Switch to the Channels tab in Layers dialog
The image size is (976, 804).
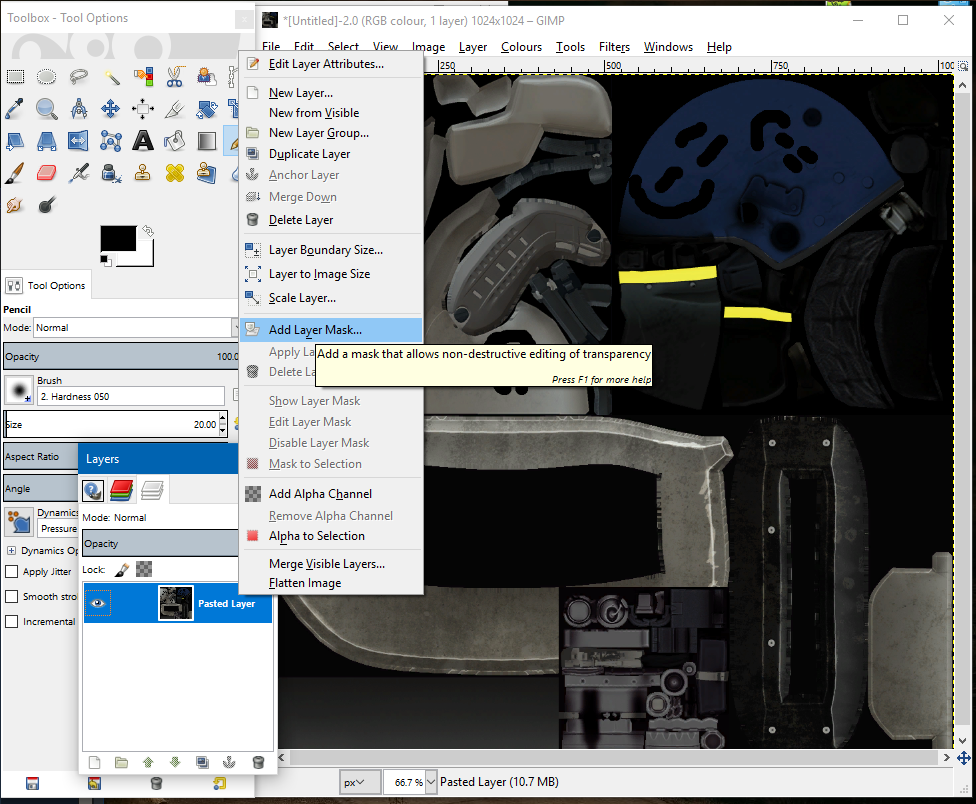click(121, 490)
